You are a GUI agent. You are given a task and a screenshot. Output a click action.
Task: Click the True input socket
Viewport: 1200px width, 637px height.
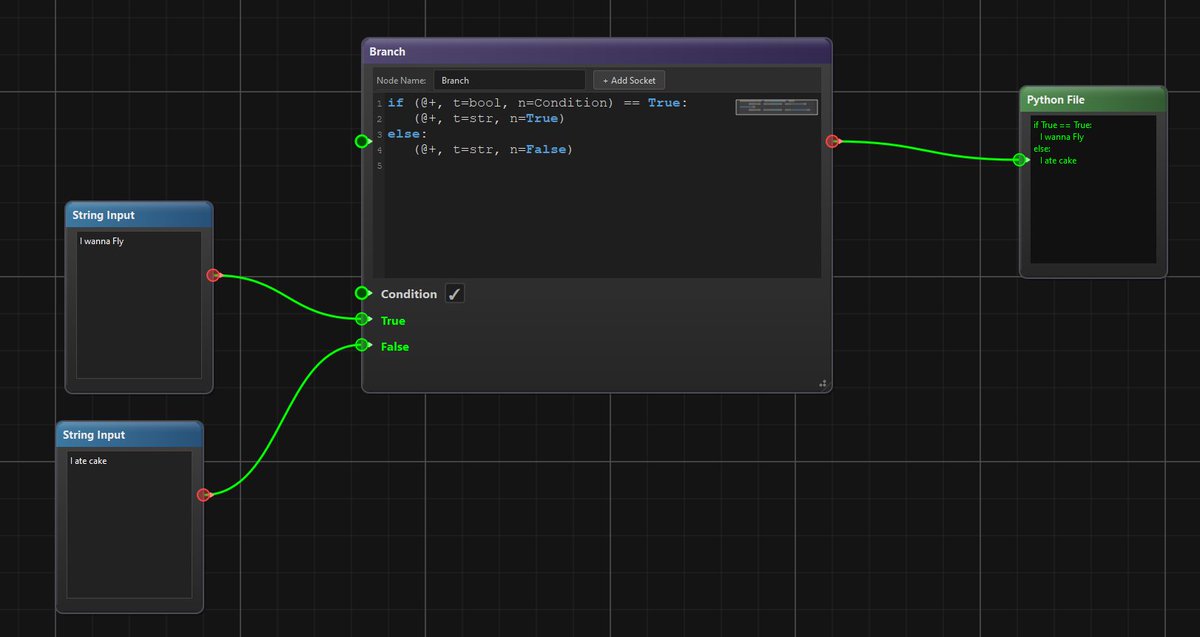[362, 319]
